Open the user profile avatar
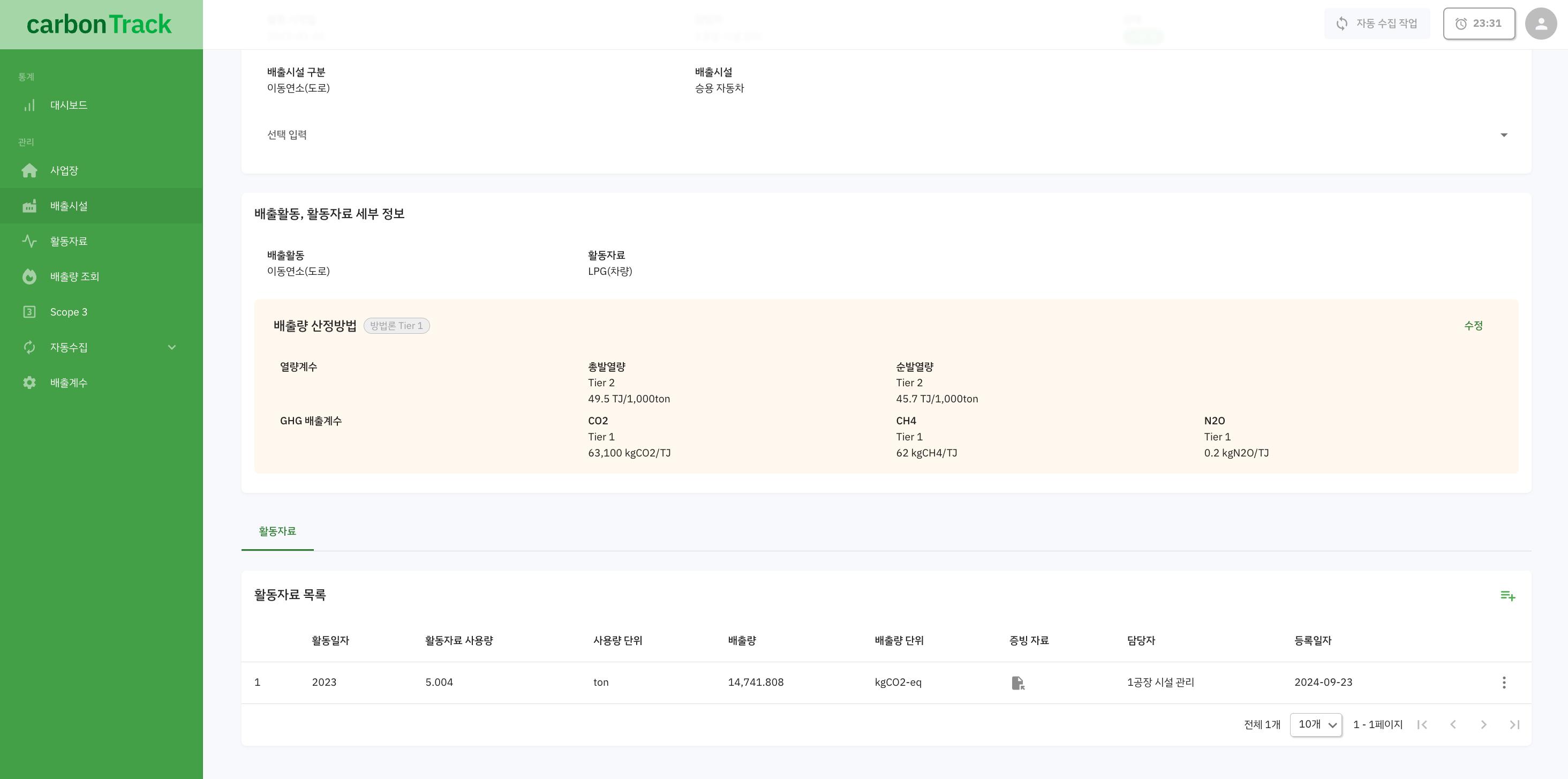 (x=1541, y=23)
